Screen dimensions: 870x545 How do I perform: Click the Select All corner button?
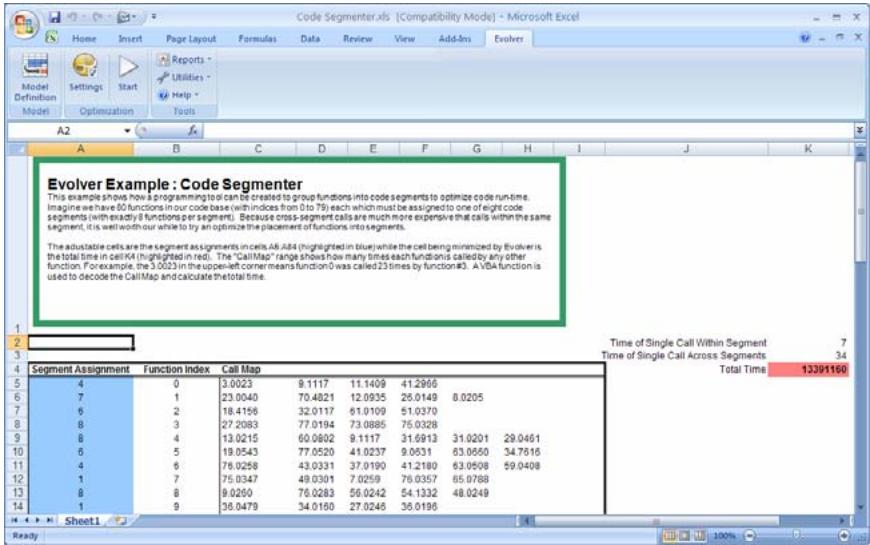[x=17, y=149]
